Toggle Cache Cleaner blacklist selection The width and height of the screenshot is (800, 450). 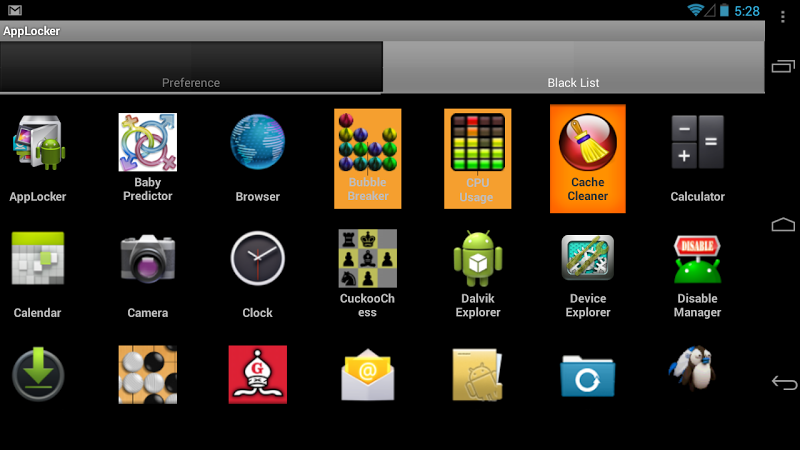click(x=588, y=159)
